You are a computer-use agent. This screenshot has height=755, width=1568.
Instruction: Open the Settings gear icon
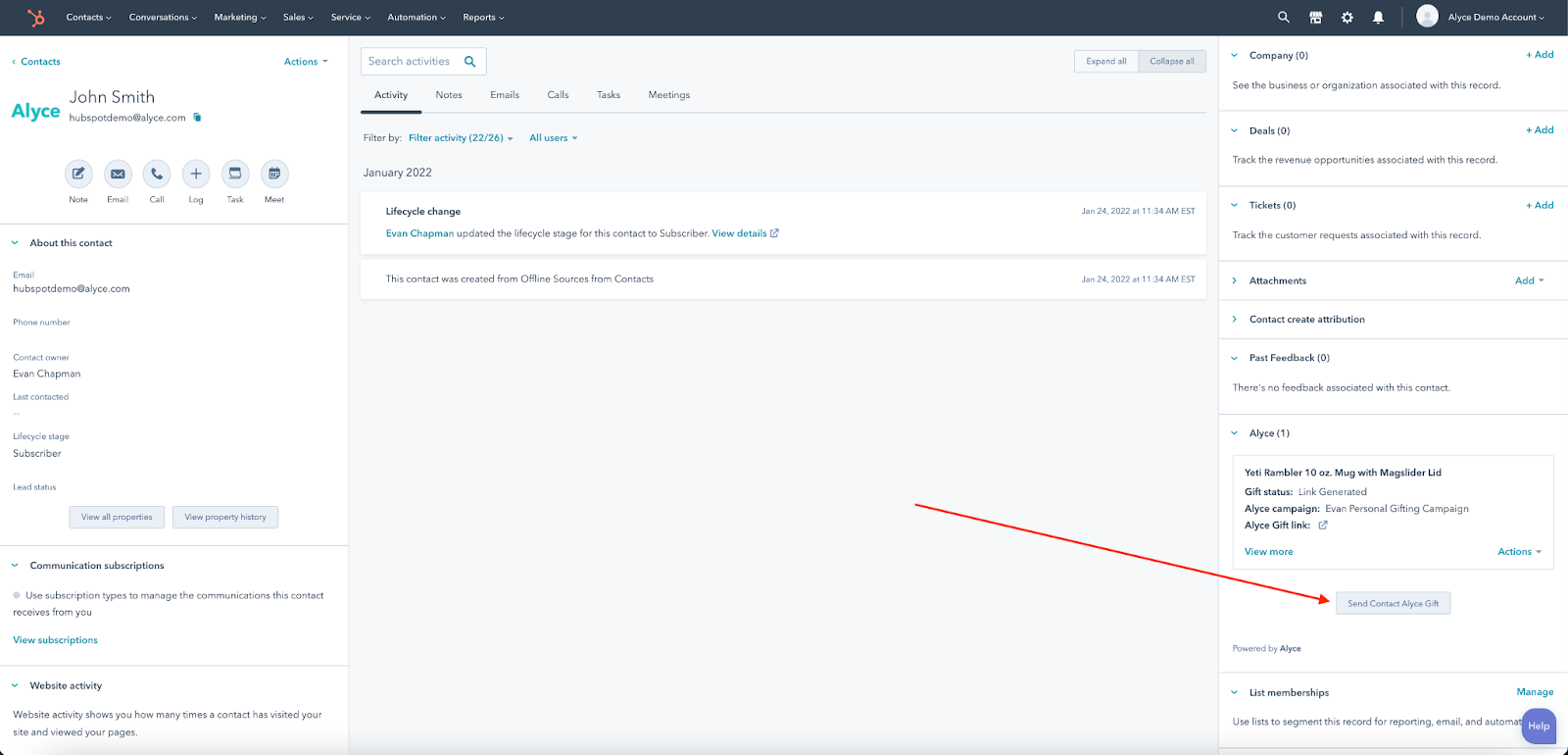click(1347, 18)
